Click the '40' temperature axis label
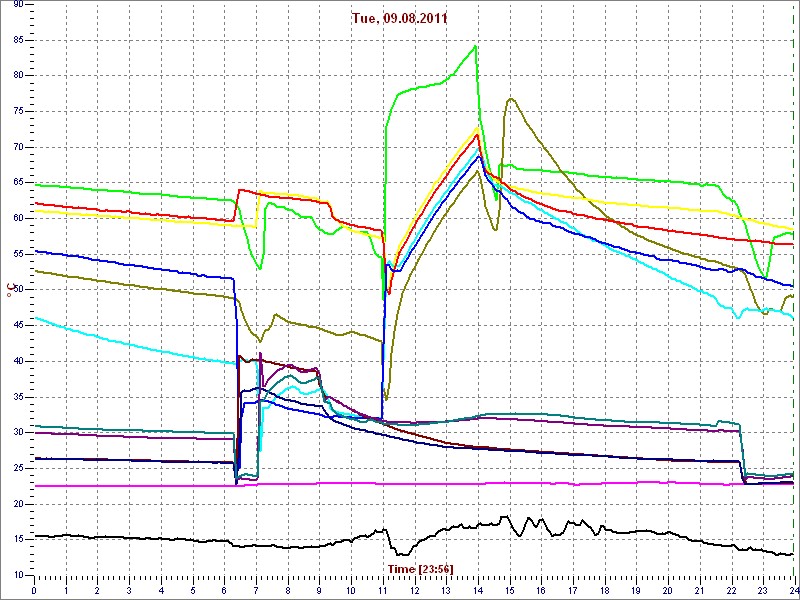This screenshot has height=600, width=800. tap(16, 361)
